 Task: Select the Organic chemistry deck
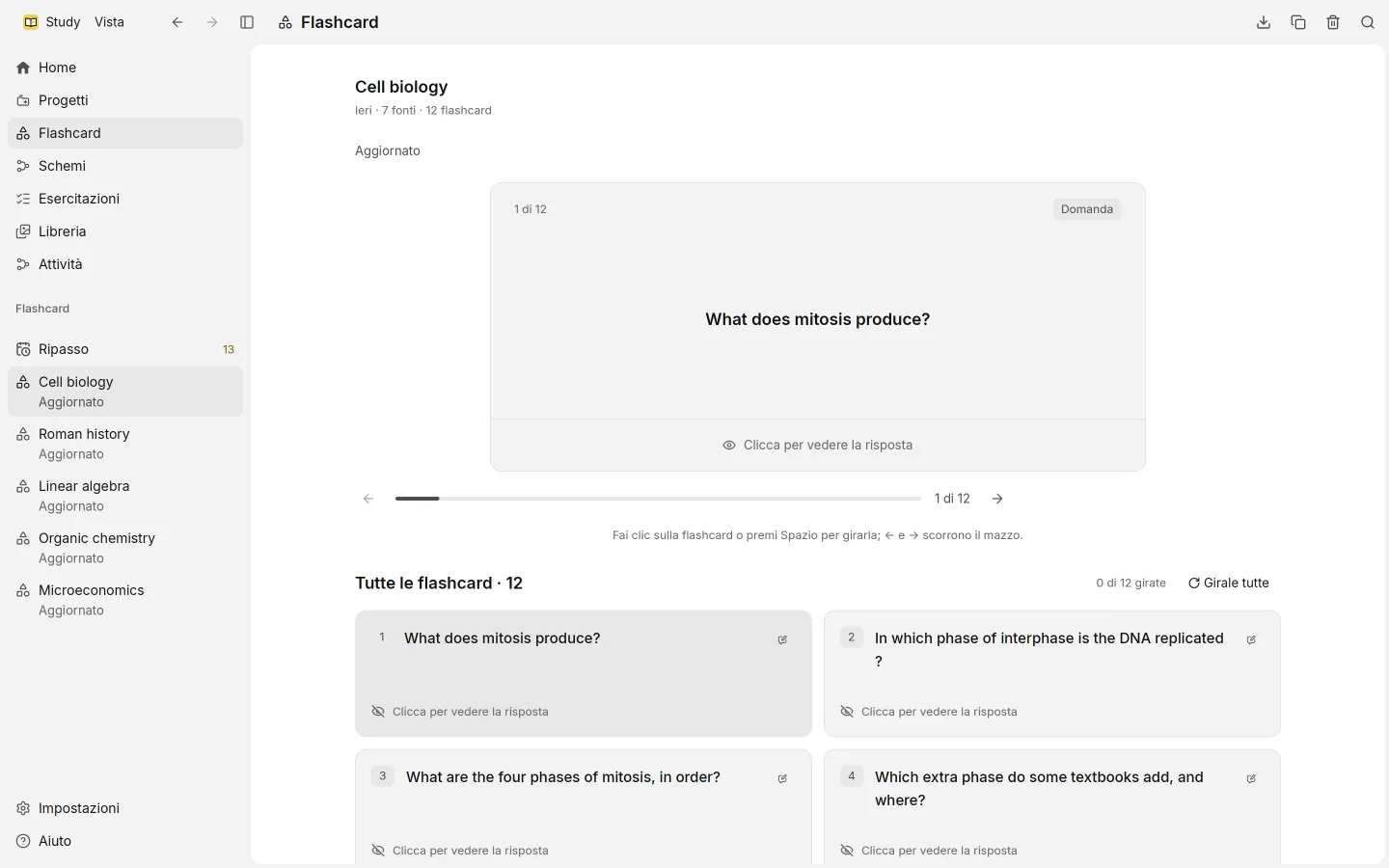[125, 548]
